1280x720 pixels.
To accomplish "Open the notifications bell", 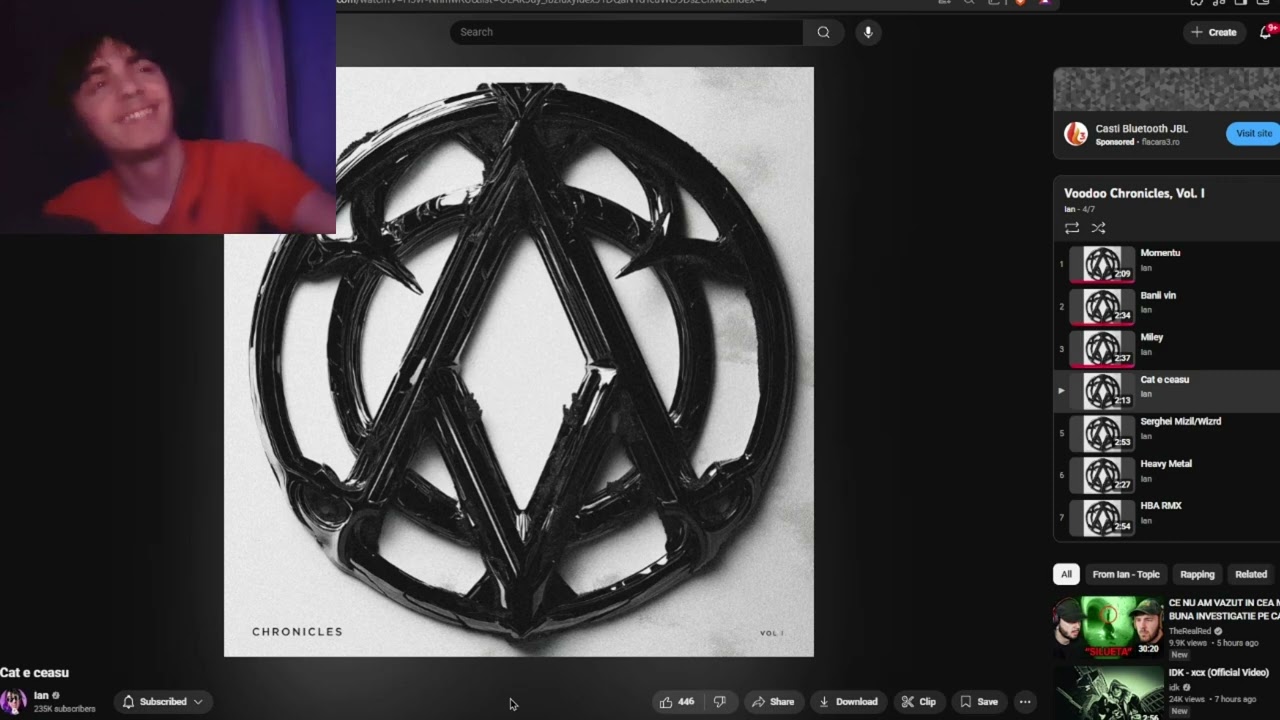I will pos(1265,32).
